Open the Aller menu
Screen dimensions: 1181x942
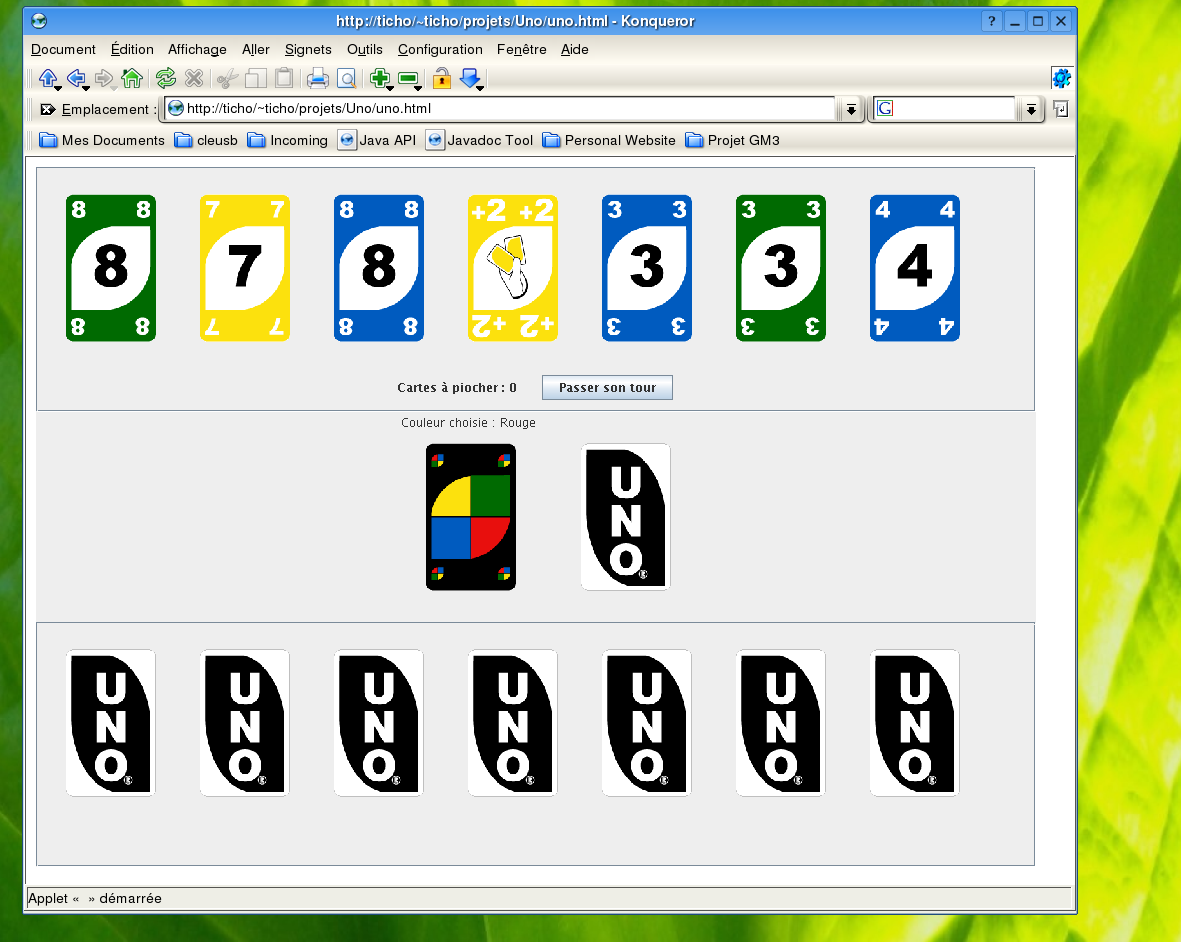[255, 50]
